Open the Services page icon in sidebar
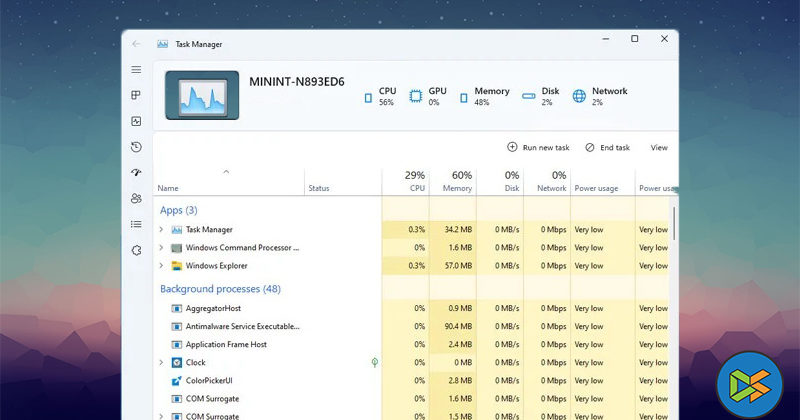 point(136,250)
